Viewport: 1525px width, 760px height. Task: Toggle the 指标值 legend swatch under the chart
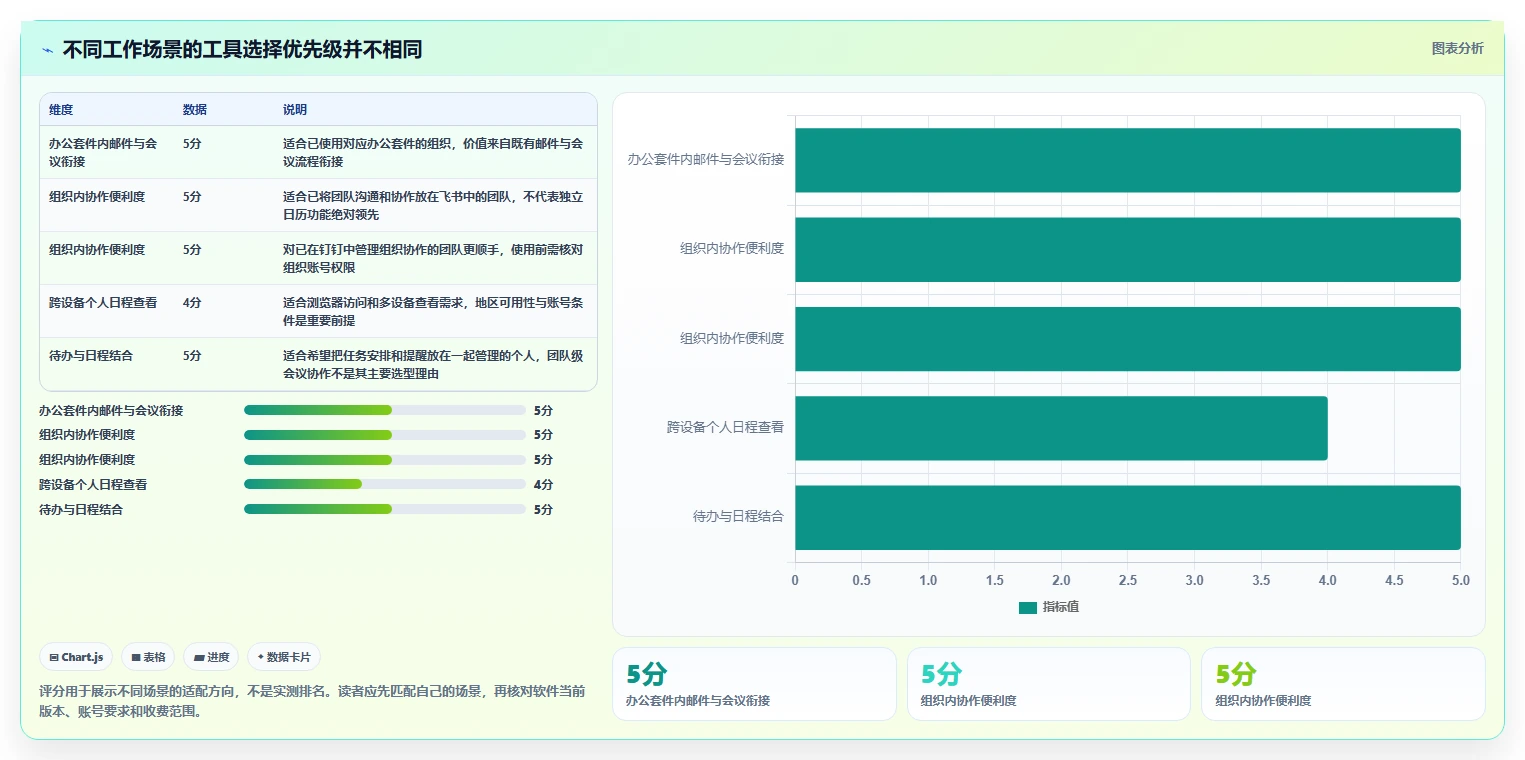[1027, 607]
